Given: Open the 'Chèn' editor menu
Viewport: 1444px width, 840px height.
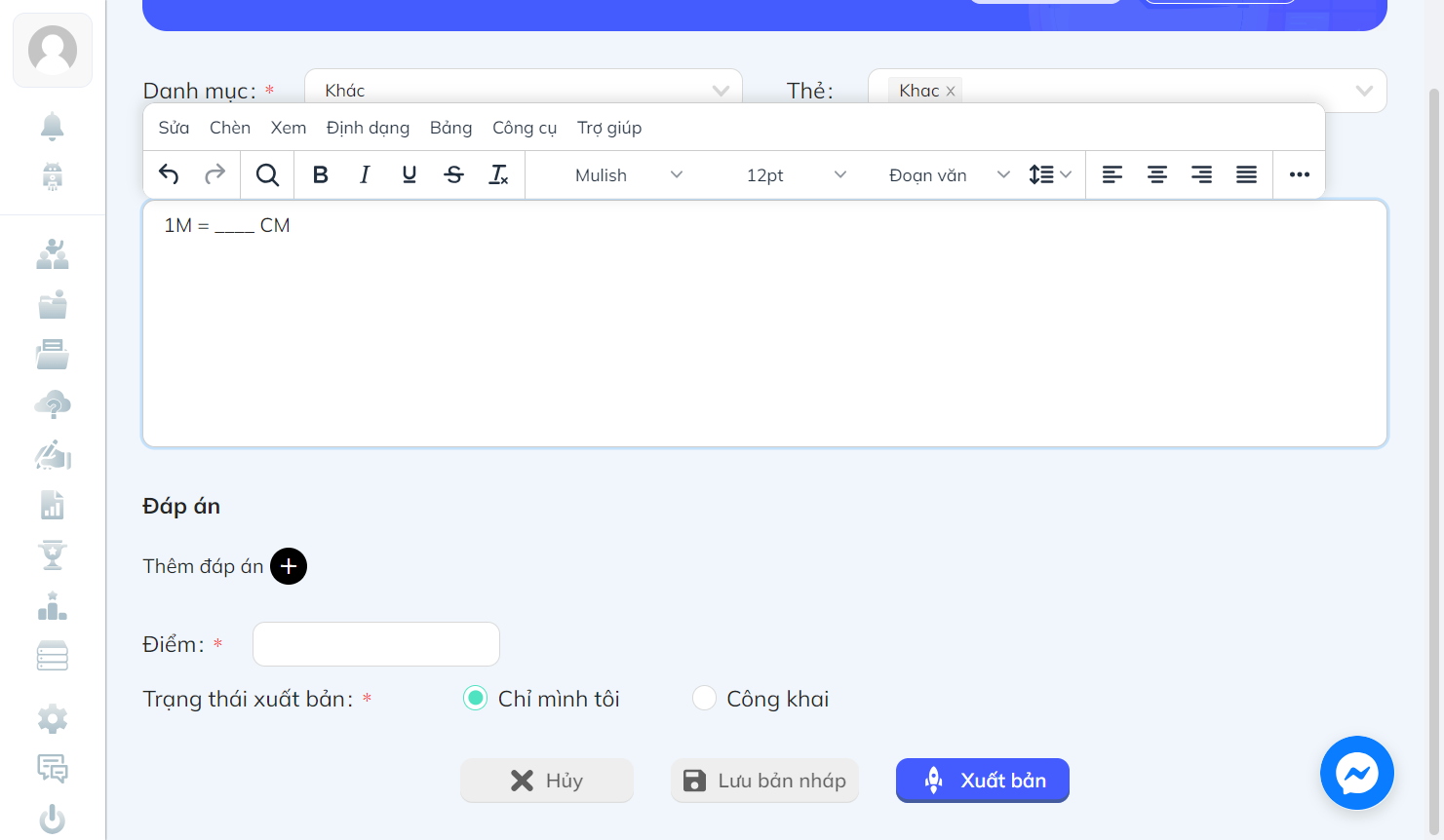Looking at the screenshot, I should [x=230, y=128].
